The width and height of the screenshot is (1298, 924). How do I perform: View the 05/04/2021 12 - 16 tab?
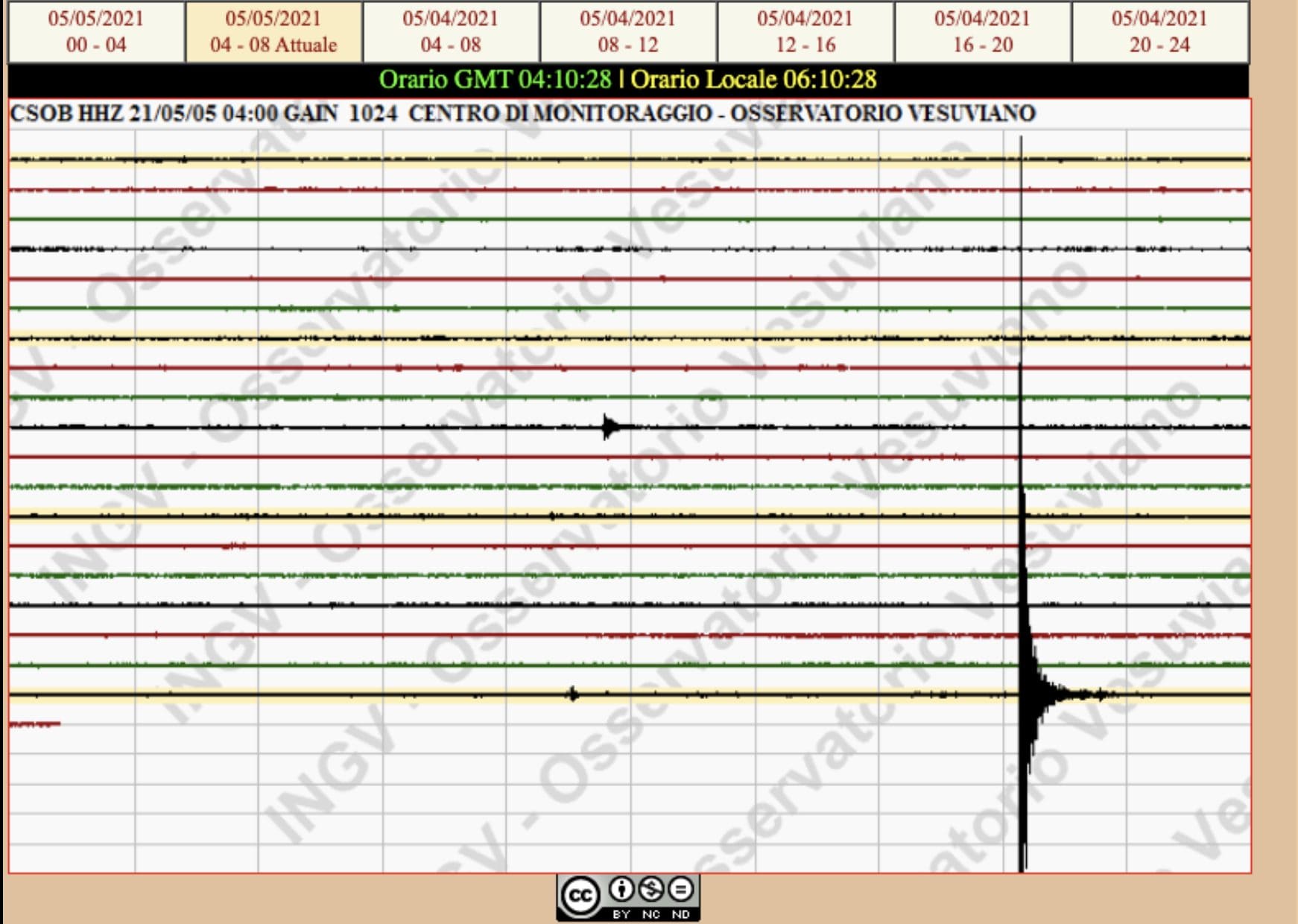[805, 32]
